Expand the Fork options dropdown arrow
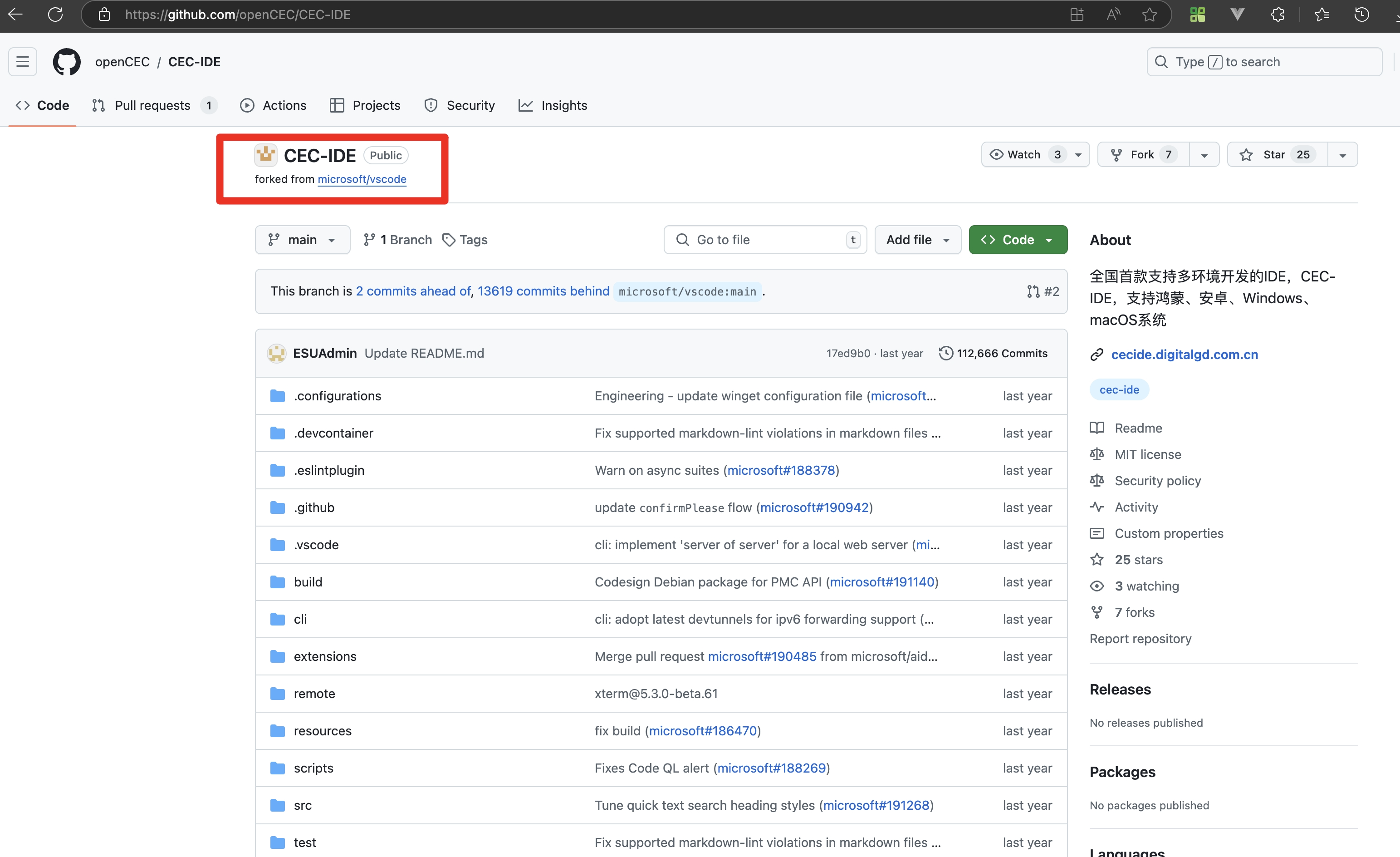 pos(1204,155)
